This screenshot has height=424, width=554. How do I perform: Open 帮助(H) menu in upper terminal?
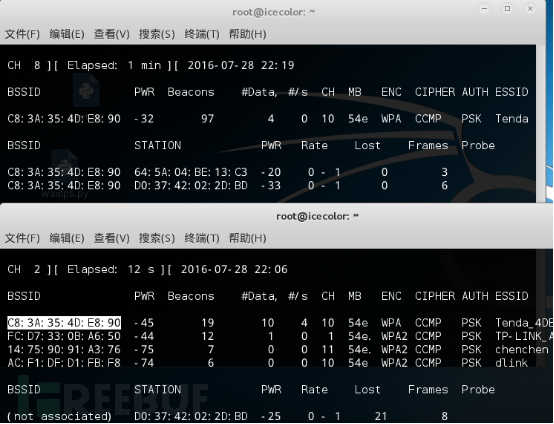tap(247, 34)
